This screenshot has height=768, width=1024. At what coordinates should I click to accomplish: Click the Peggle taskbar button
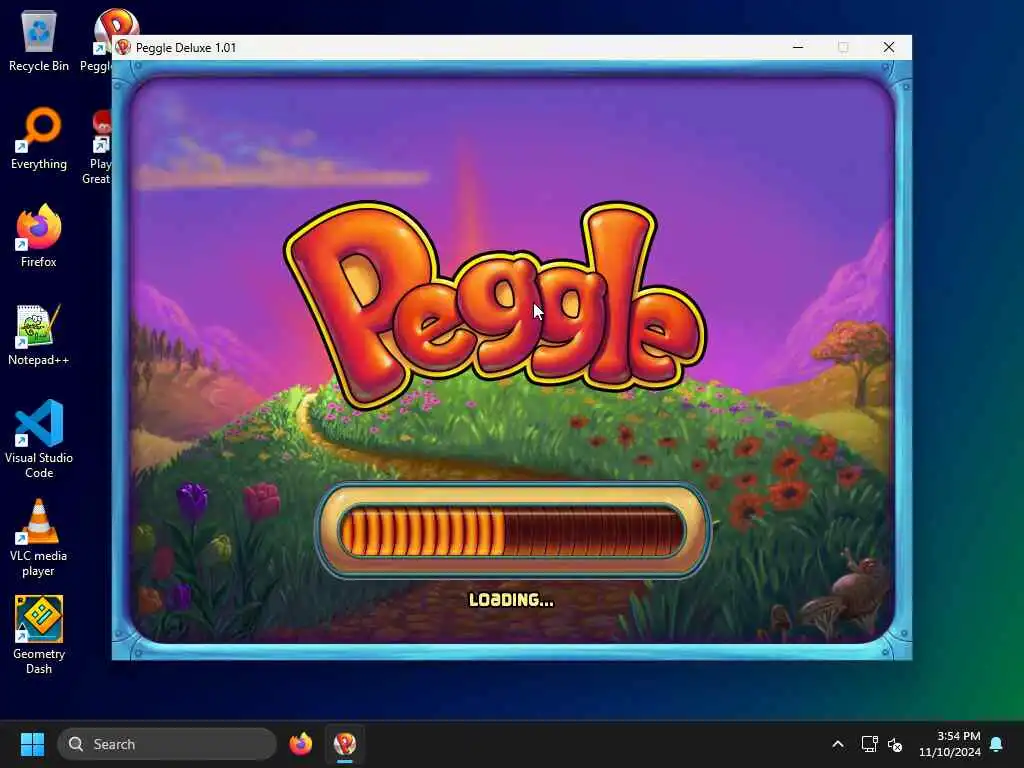click(345, 744)
